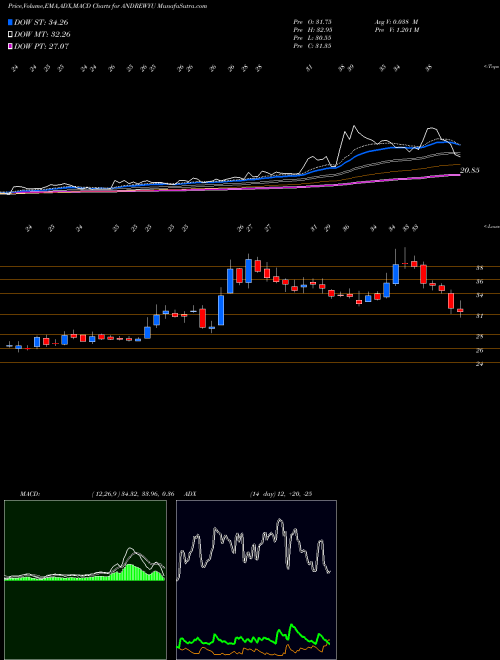Click the <Tops marker label
This screenshot has height=660, width=500.
click(x=491, y=67)
